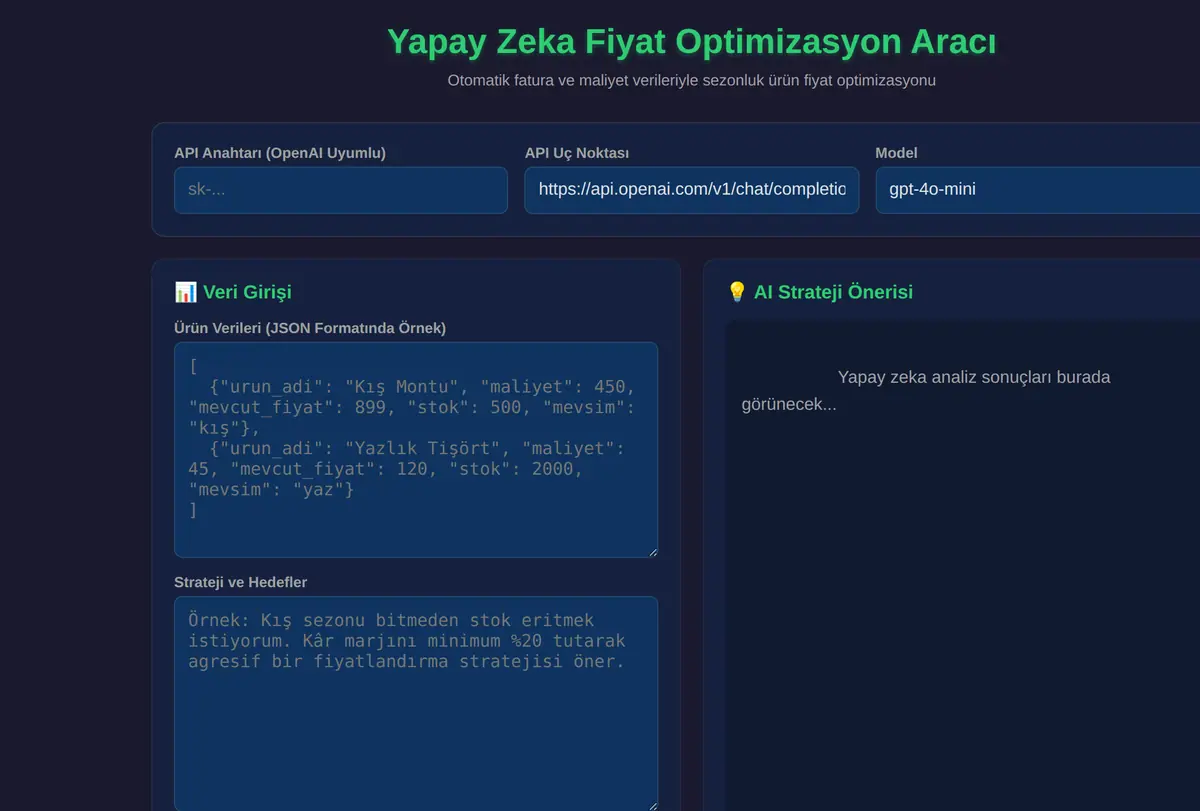Screen dimensions: 1200x811
Task: Click the Yapay Zeka Fiyat Optimizasyon Aracı title
Action: [x=691, y=42]
